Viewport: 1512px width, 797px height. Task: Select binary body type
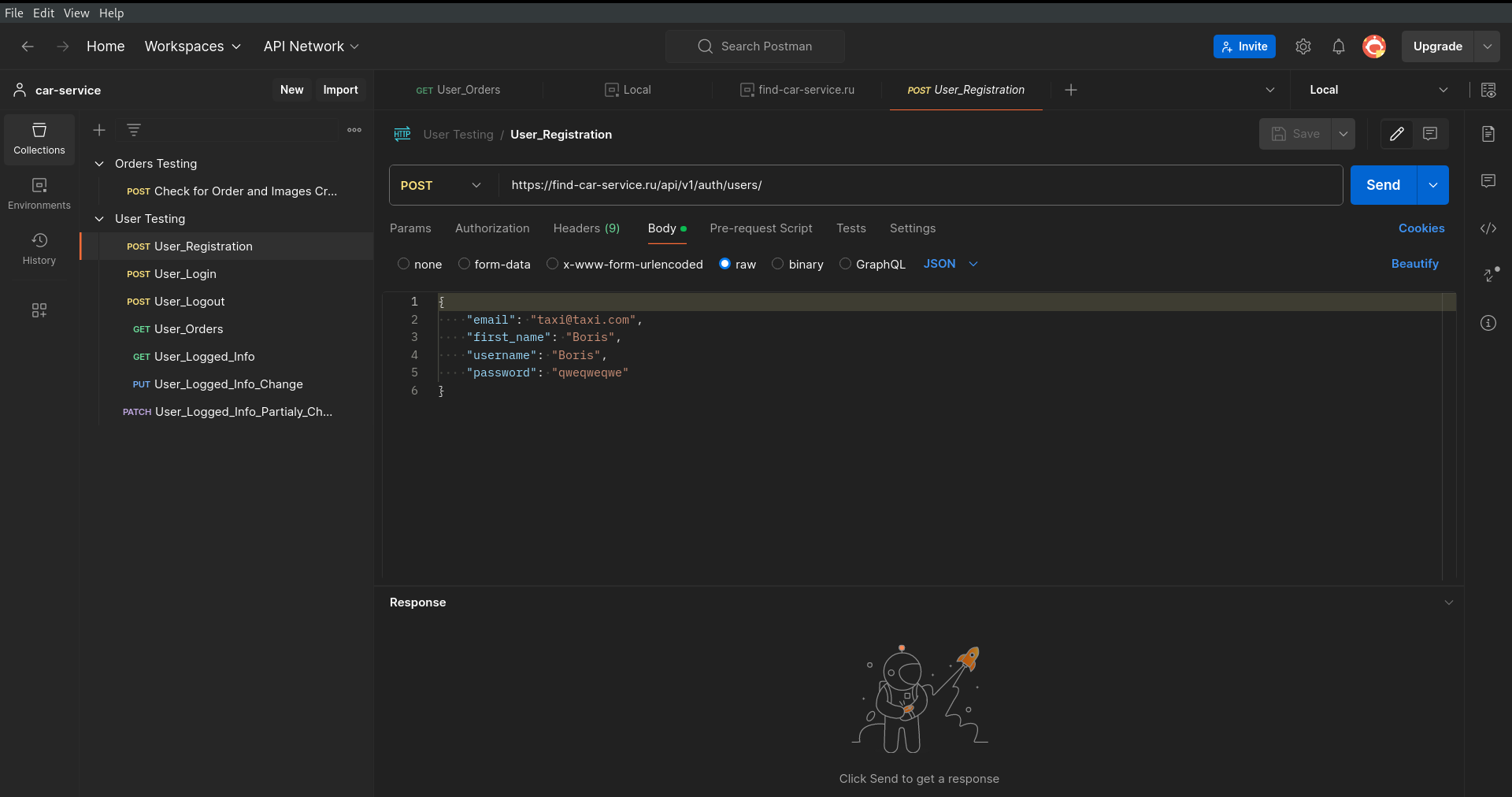tap(778, 264)
